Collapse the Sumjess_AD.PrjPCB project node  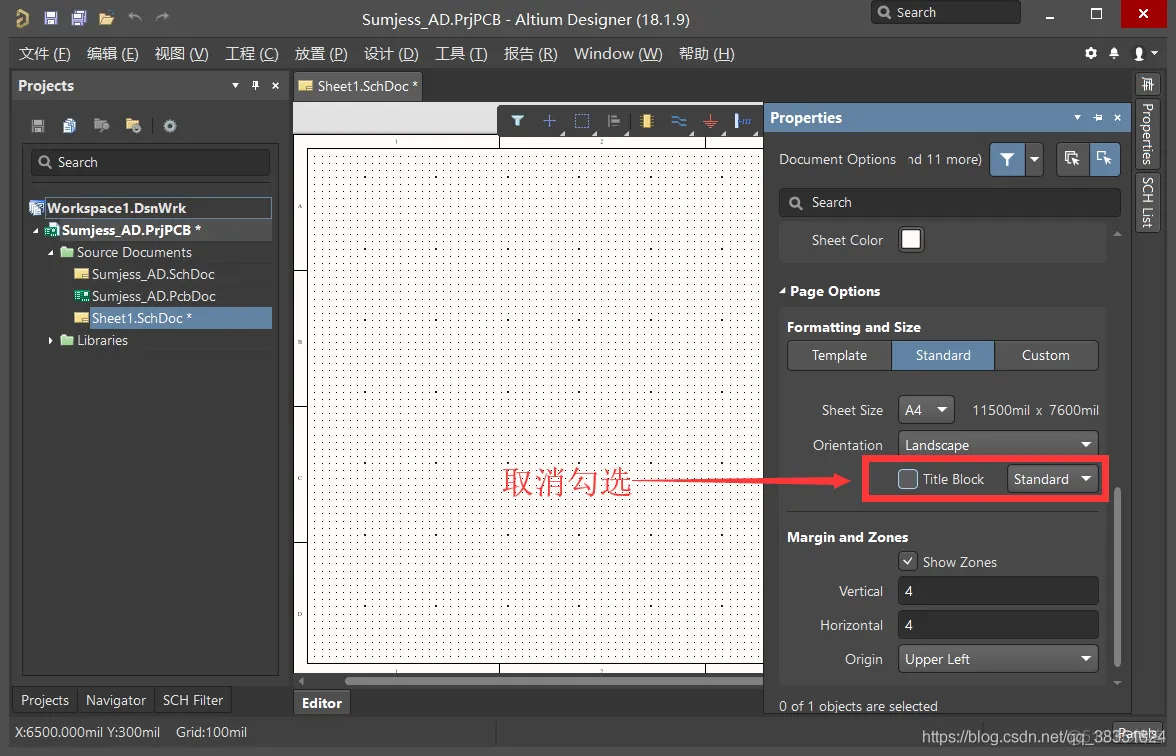[35, 230]
